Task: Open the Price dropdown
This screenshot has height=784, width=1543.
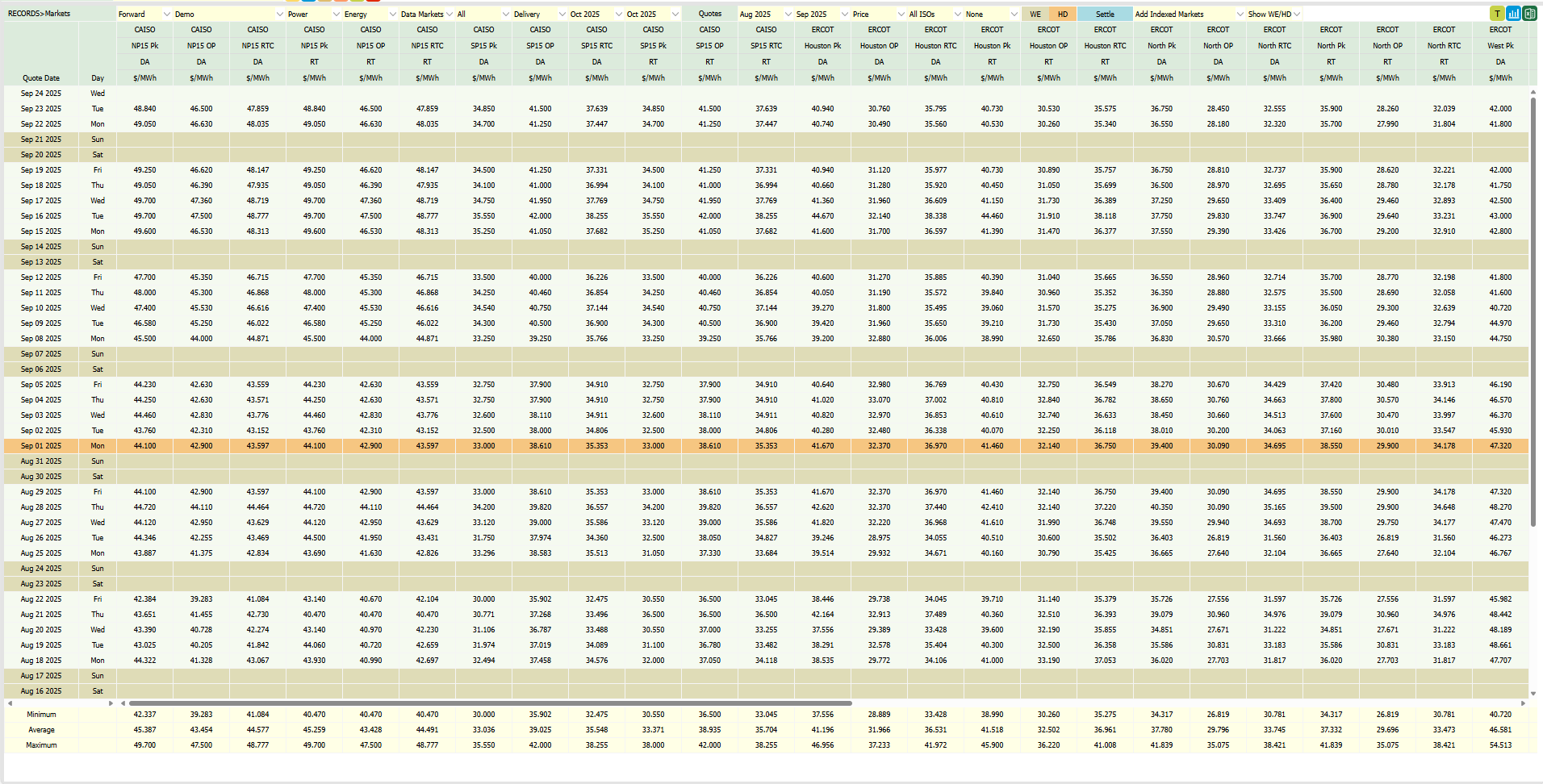Action: (879, 14)
